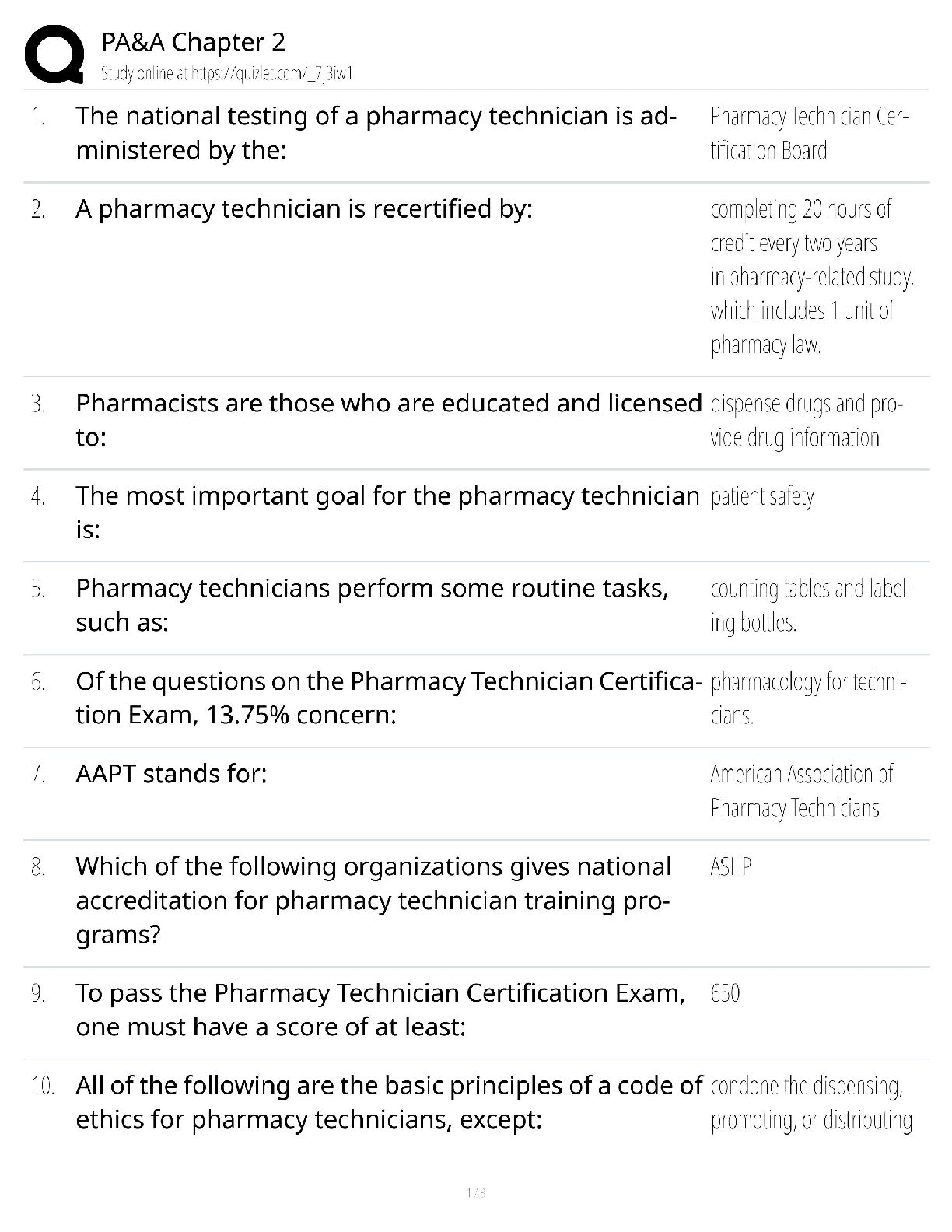The height and width of the screenshot is (1232, 952).
Task: Click the 'PA&A Chapter 2' title
Action: point(193,42)
